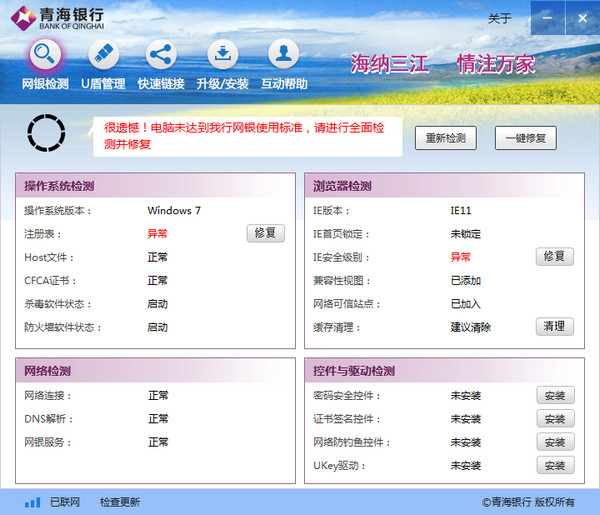Click the ©青海银行 版权所有 text
This screenshot has height=515, width=600.
(x=528, y=502)
